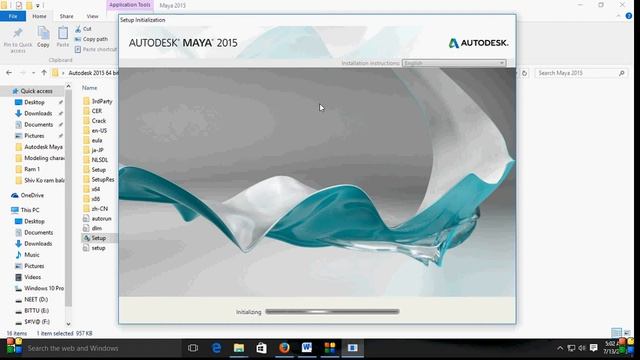Screen dimensions: 640x360
Task: Go back using the Explorer back arrow
Action: coord(9,73)
